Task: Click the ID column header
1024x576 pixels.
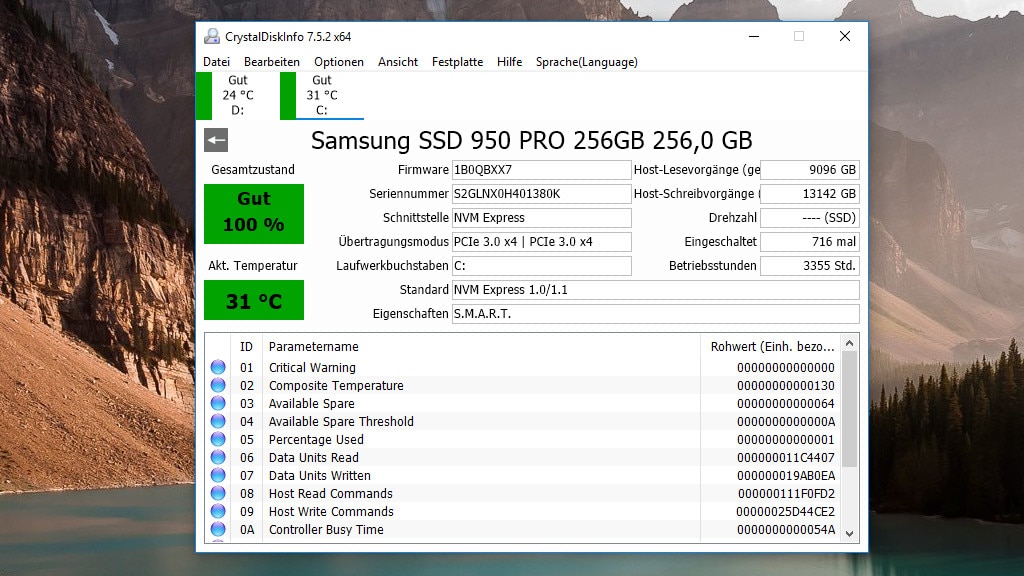Action: click(x=246, y=347)
